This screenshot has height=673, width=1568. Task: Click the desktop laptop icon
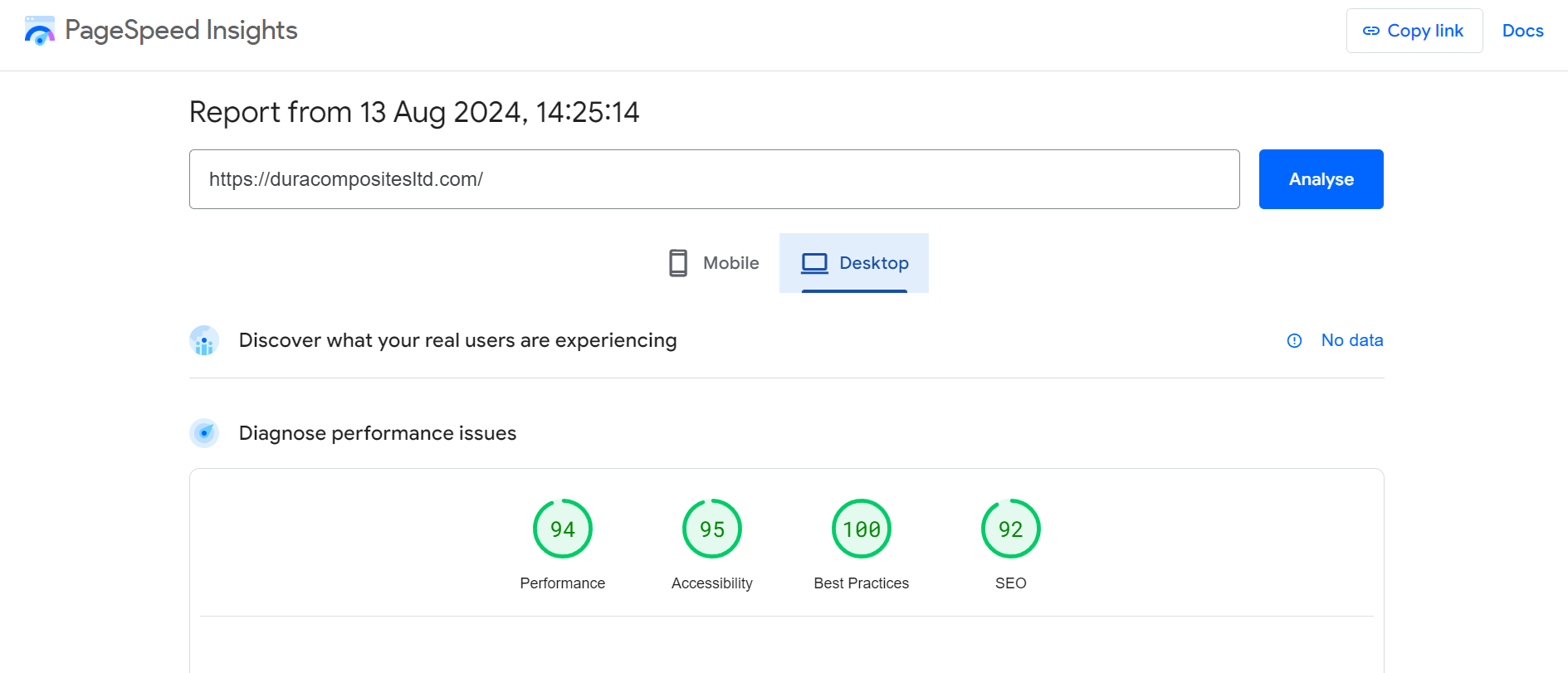pos(814,263)
